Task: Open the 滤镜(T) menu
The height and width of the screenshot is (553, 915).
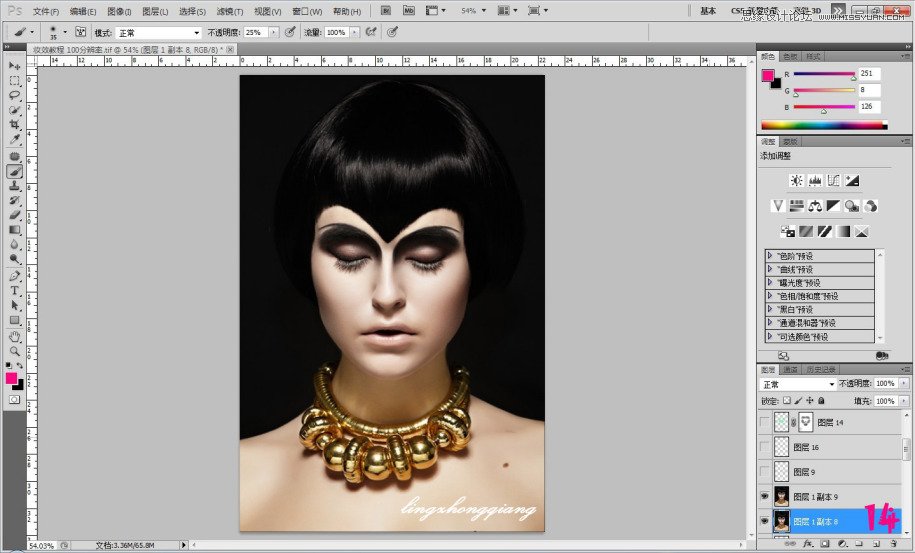Action: 229,11
